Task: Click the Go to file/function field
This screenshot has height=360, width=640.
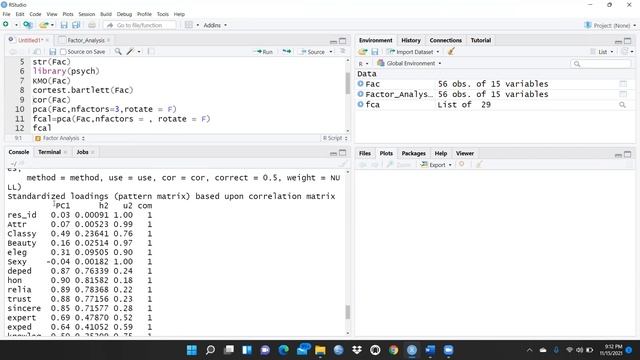Action: (140, 25)
